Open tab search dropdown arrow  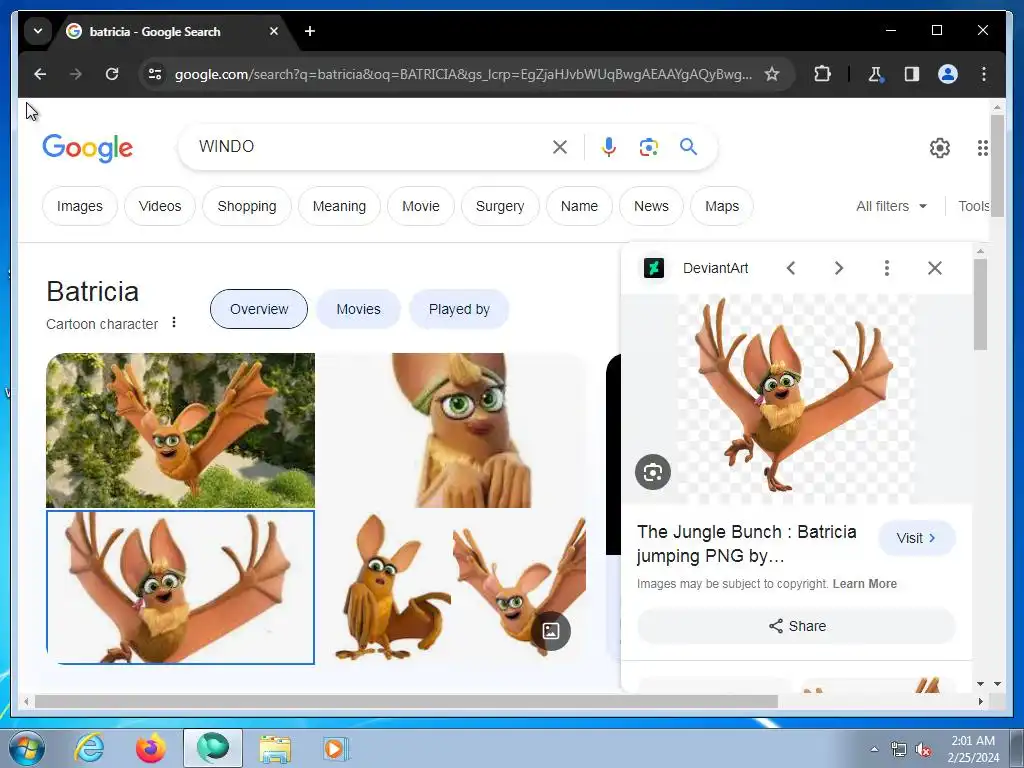pyautogui.click(x=38, y=31)
